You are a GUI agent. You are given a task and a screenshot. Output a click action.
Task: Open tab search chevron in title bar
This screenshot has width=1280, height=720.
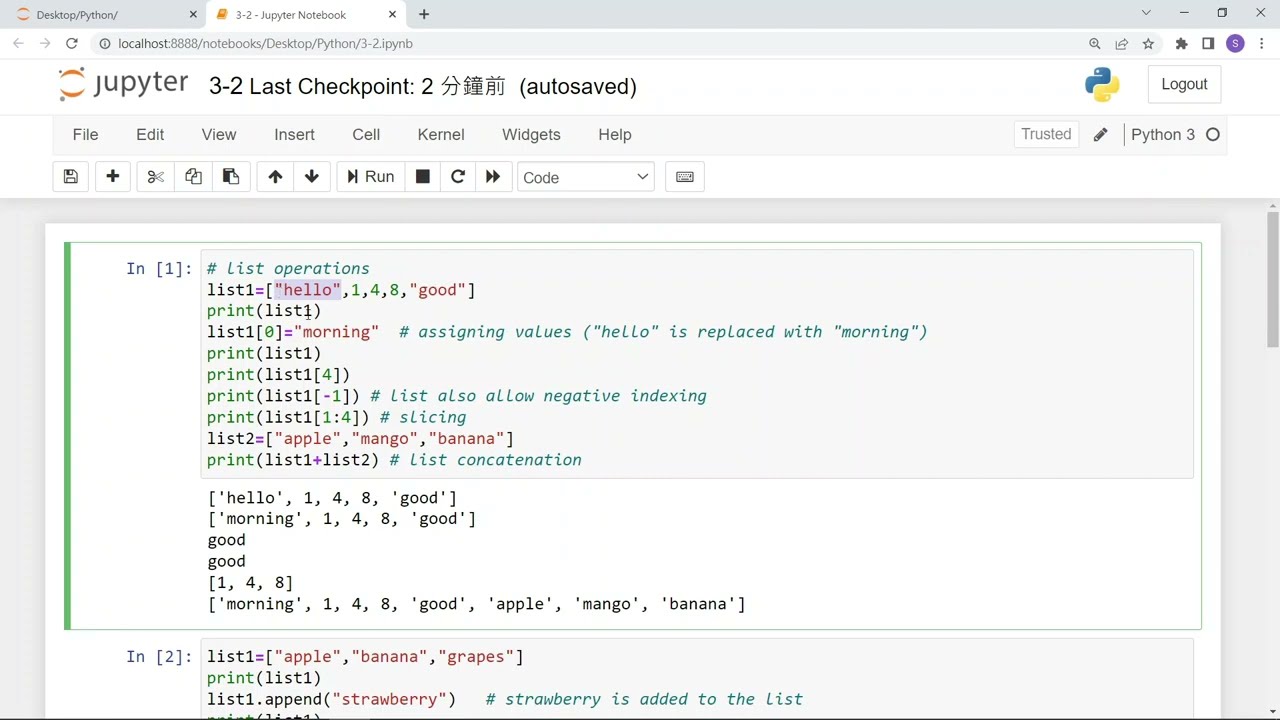[x=1146, y=13]
